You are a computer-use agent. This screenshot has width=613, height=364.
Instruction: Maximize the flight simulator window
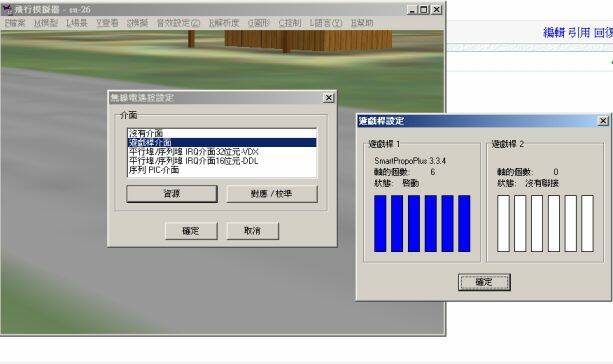click(x=424, y=9)
